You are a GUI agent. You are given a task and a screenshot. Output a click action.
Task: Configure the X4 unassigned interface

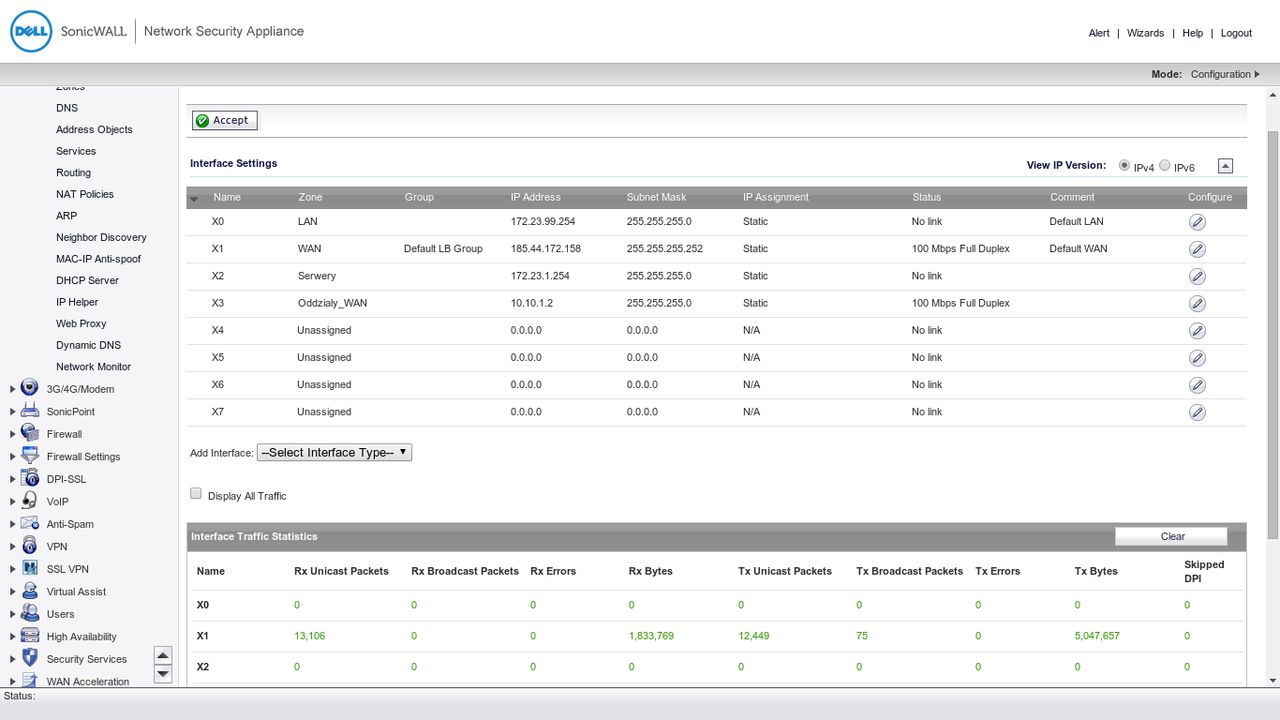[1197, 330]
